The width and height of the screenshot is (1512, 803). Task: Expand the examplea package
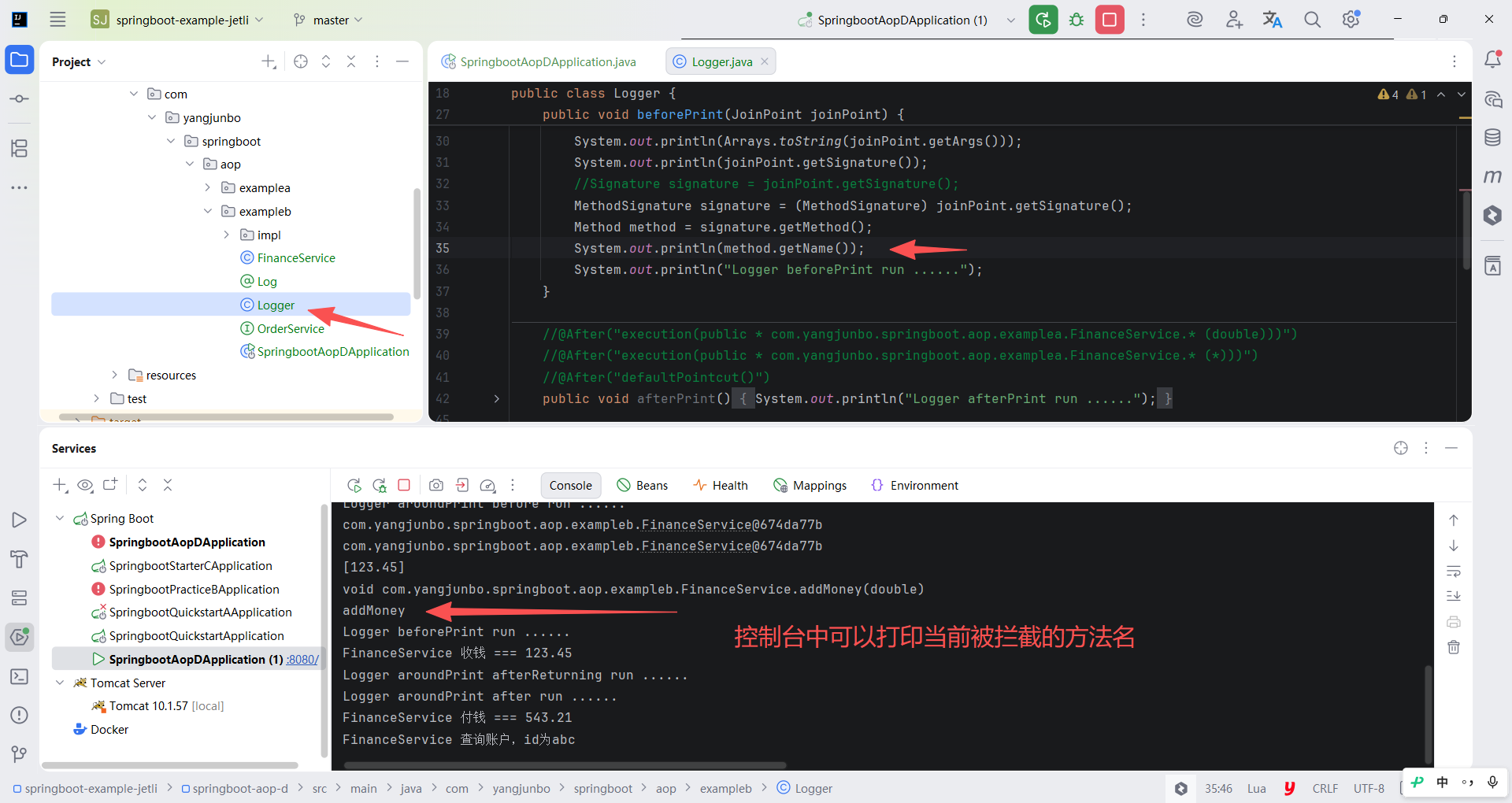coord(207,187)
